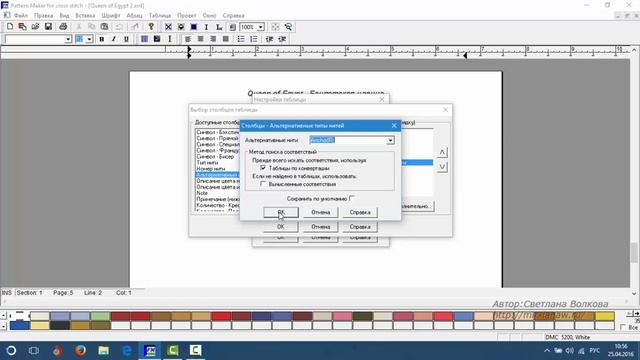Click the Print icon in the toolbar
Screen dimensions: 640x360
63,27
